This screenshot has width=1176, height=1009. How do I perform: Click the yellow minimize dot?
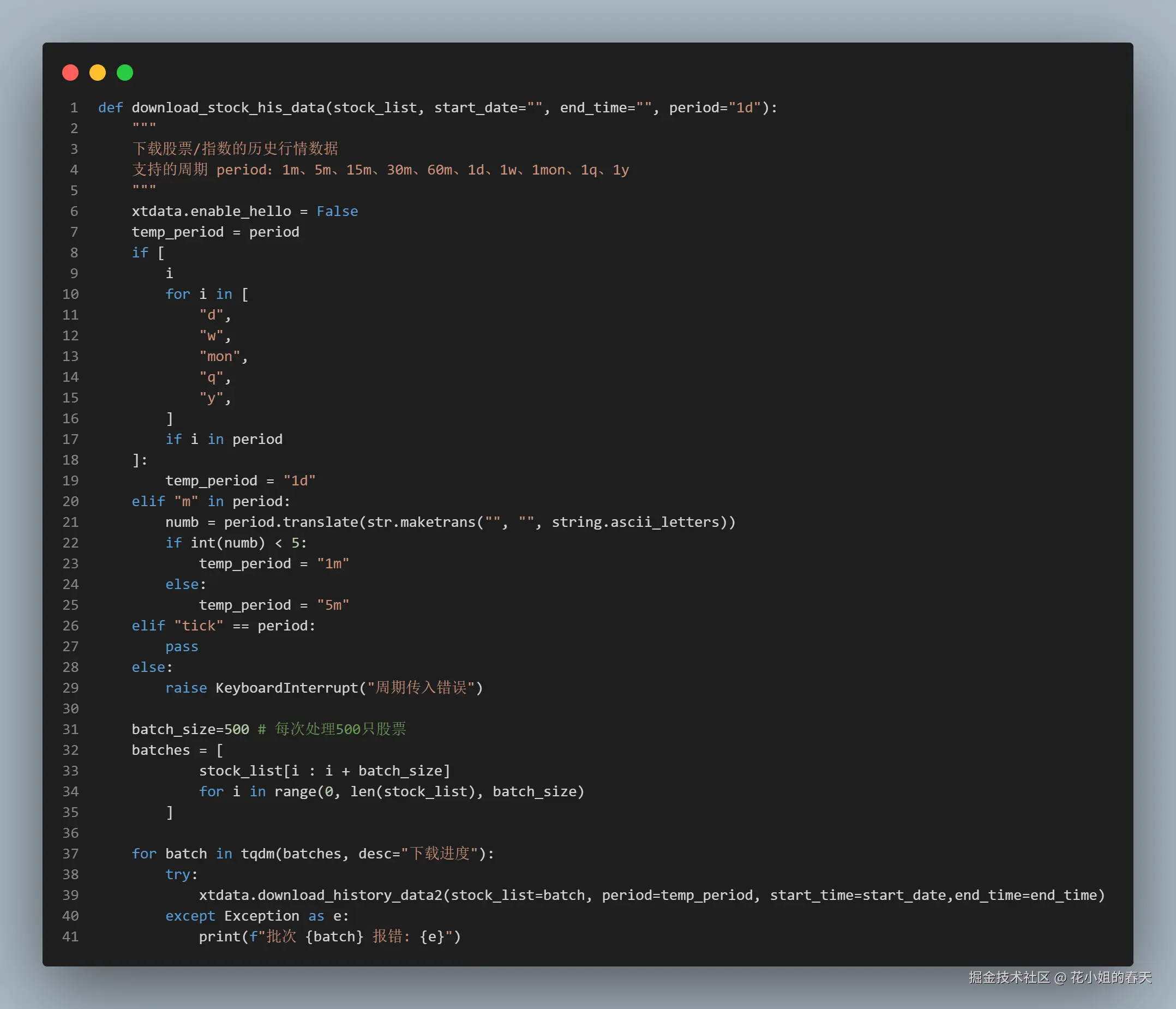pyautogui.click(x=98, y=73)
